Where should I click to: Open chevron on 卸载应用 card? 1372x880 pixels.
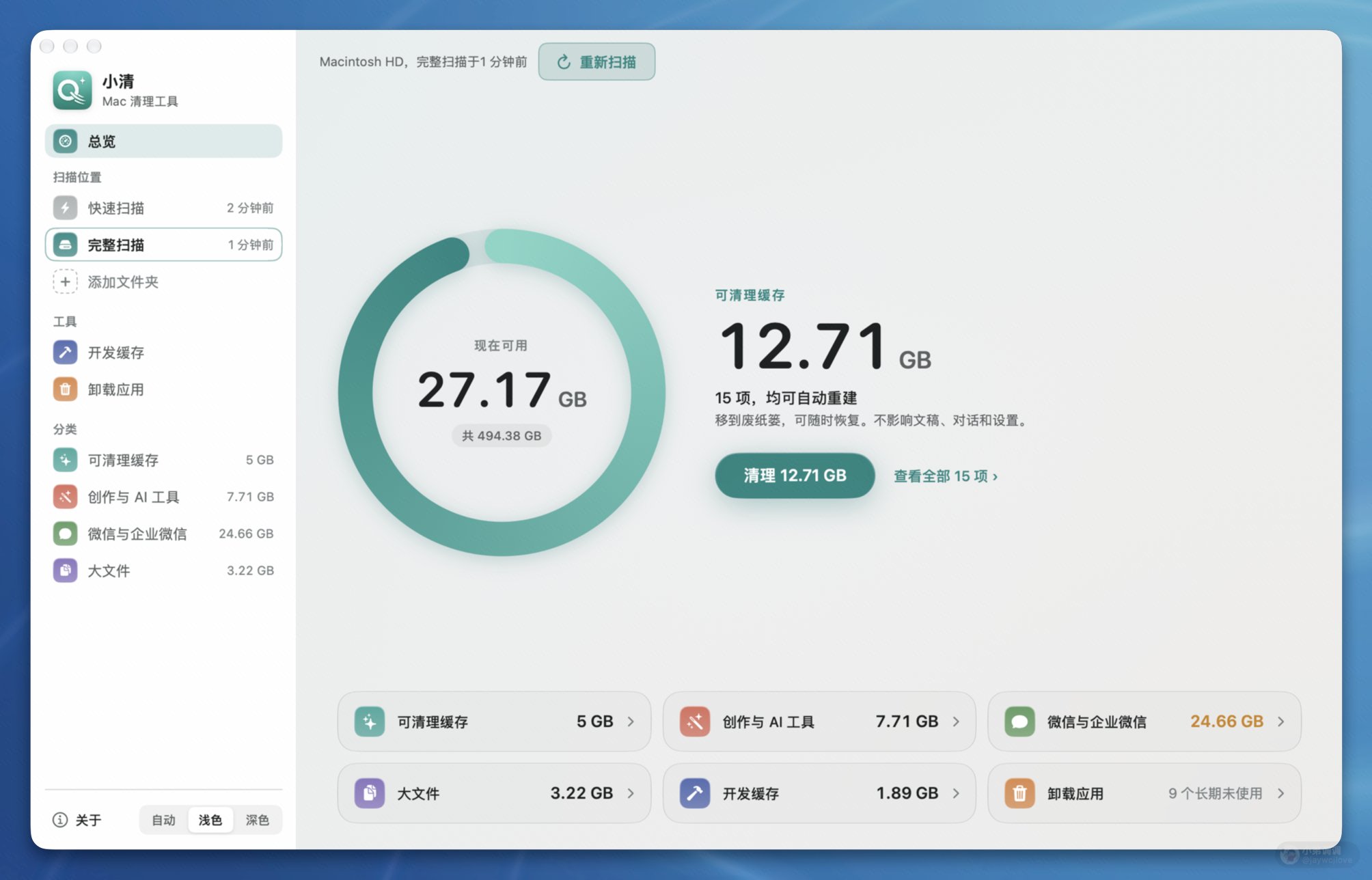click(1280, 793)
